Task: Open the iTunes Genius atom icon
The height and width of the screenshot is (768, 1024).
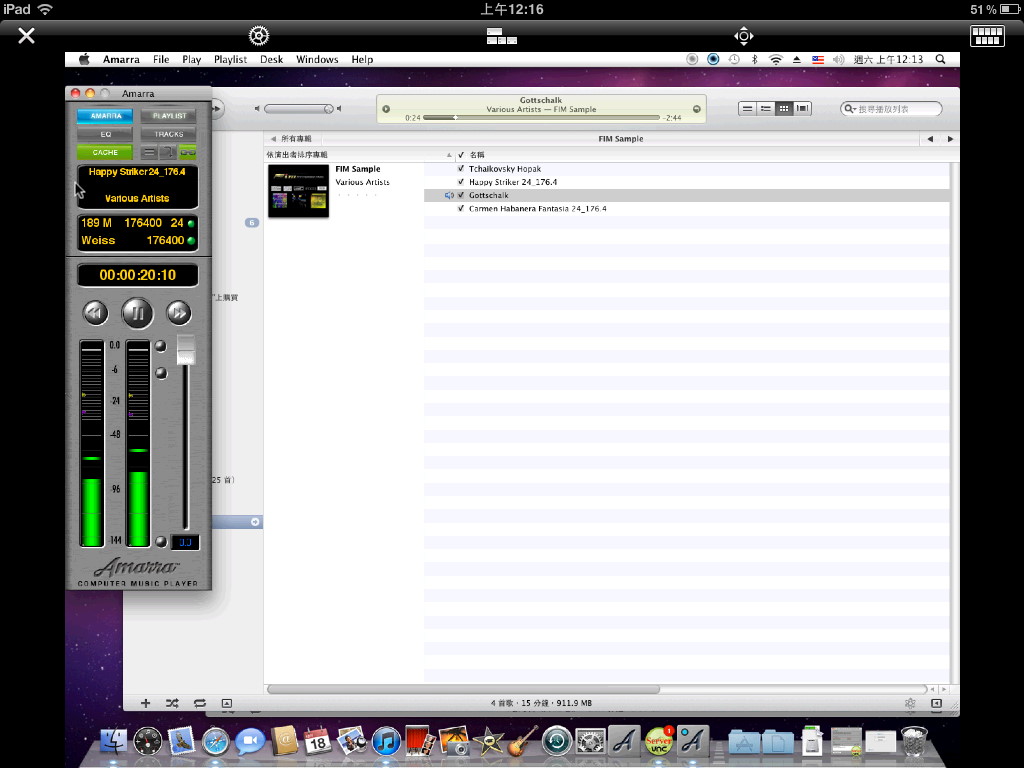Action: pos(910,703)
